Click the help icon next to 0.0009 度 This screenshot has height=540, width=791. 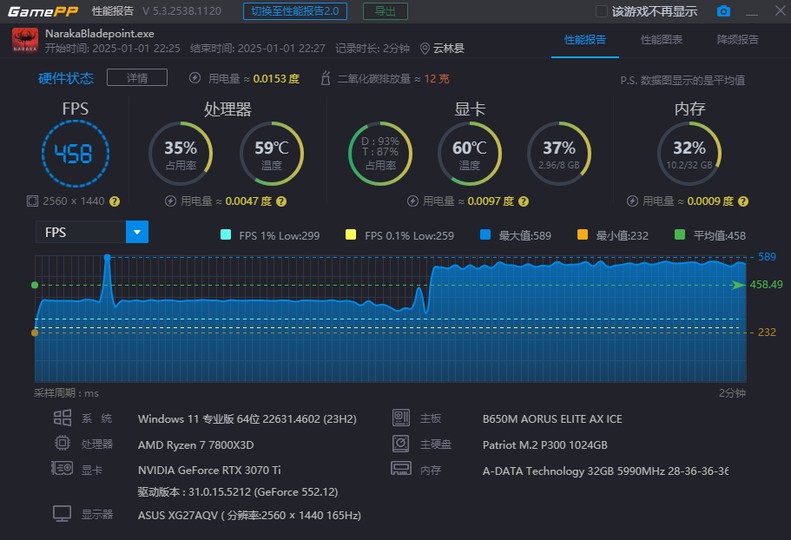click(743, 201)
